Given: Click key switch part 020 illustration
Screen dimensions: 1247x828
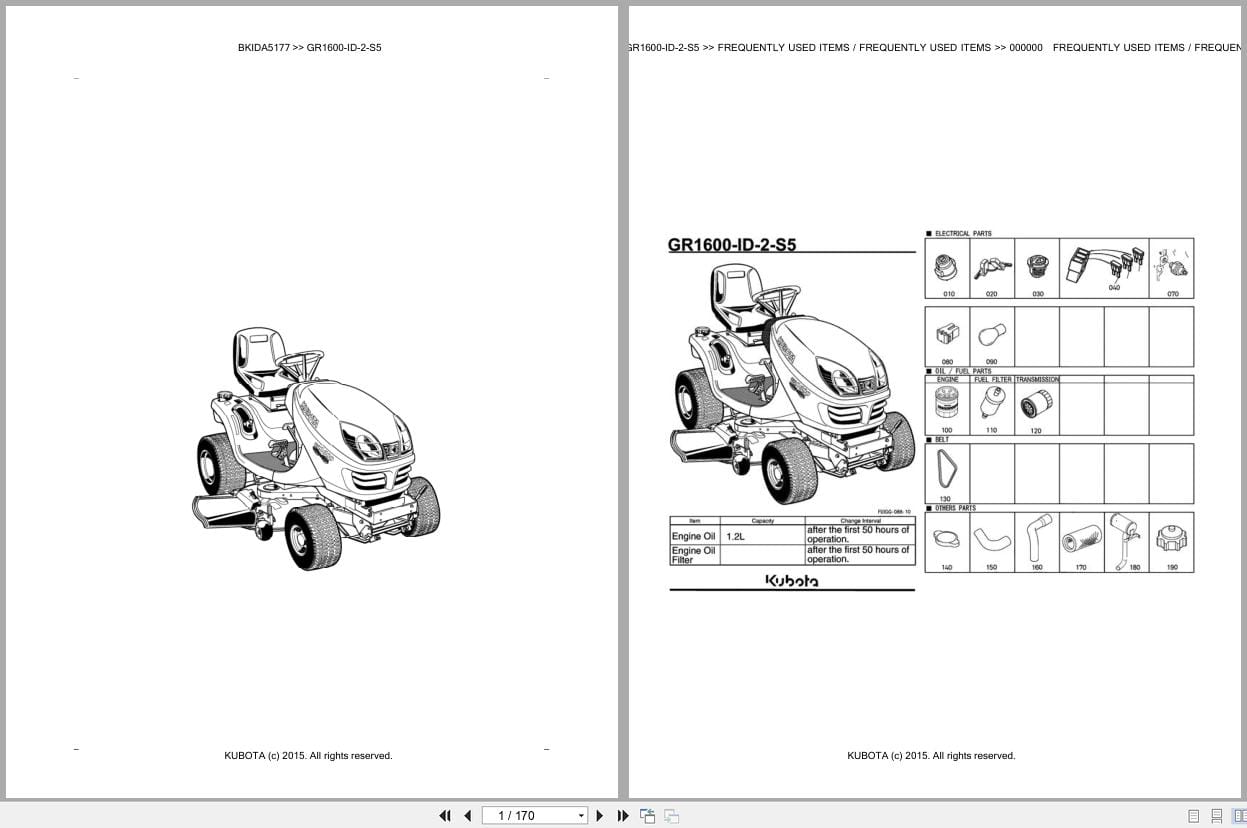Looking at the screenshot, I should [x=991, y=267].
